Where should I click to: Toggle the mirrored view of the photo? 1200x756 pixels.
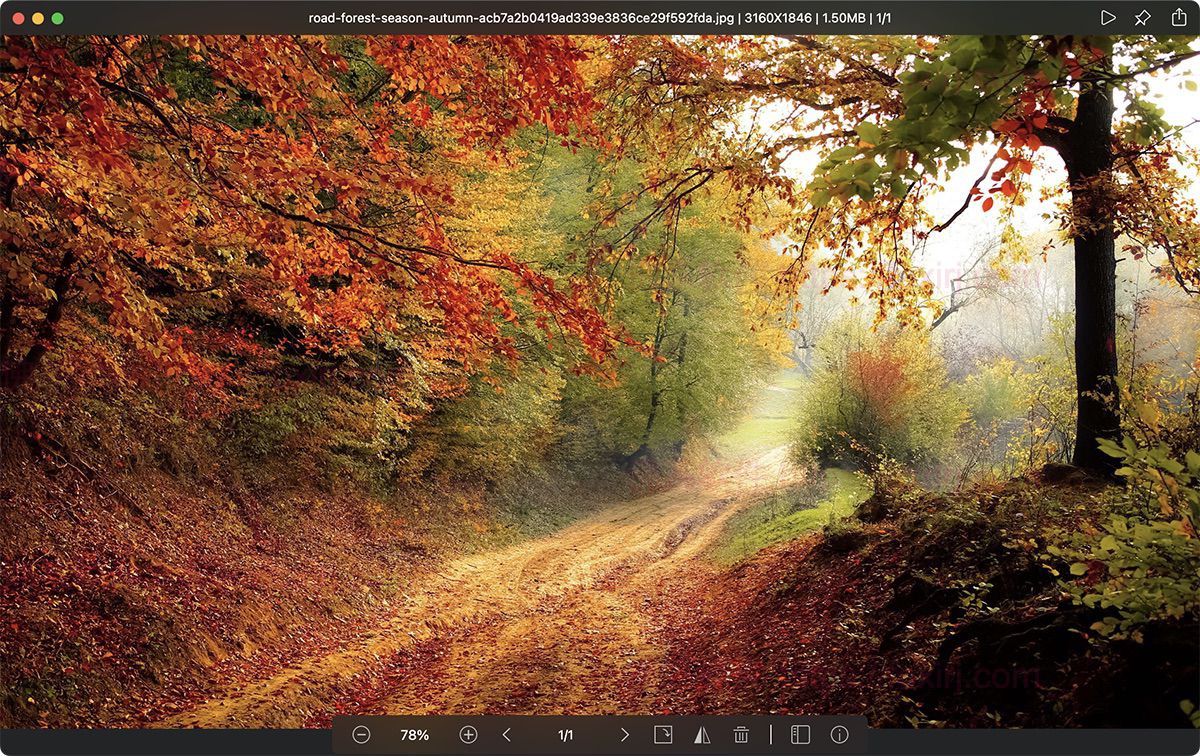click(x=703, y=734)
